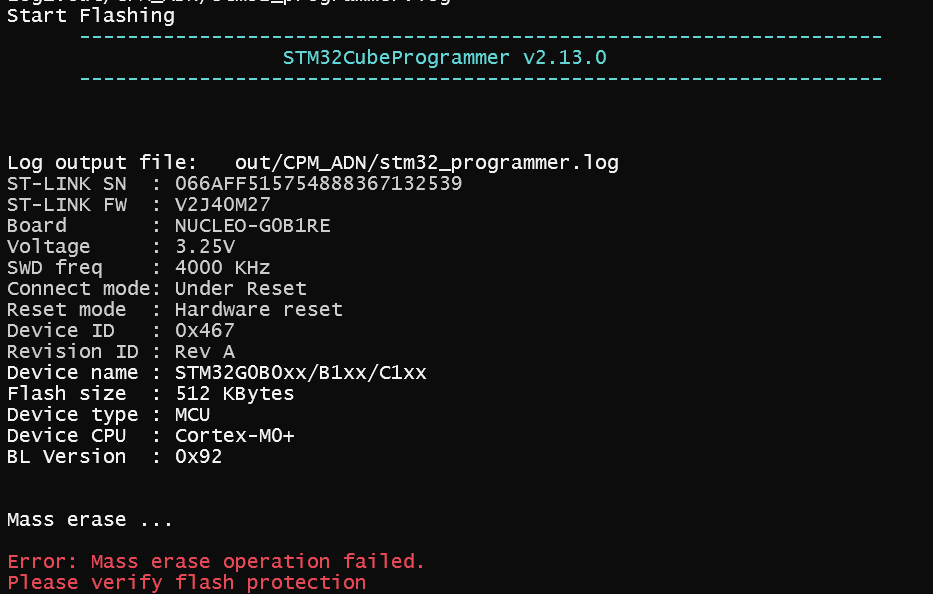Click the Start Flashing line

[x=91, y=16]
